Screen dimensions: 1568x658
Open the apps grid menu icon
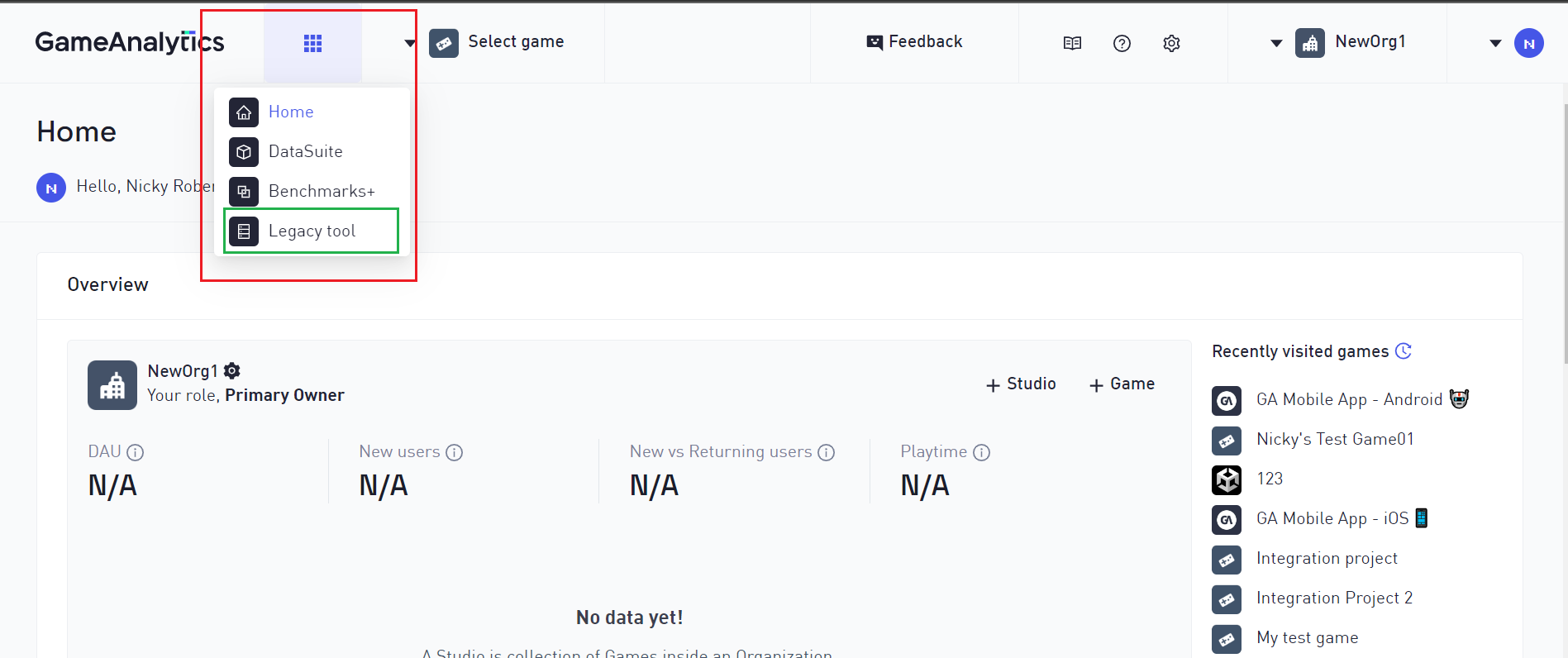point(312,43)
